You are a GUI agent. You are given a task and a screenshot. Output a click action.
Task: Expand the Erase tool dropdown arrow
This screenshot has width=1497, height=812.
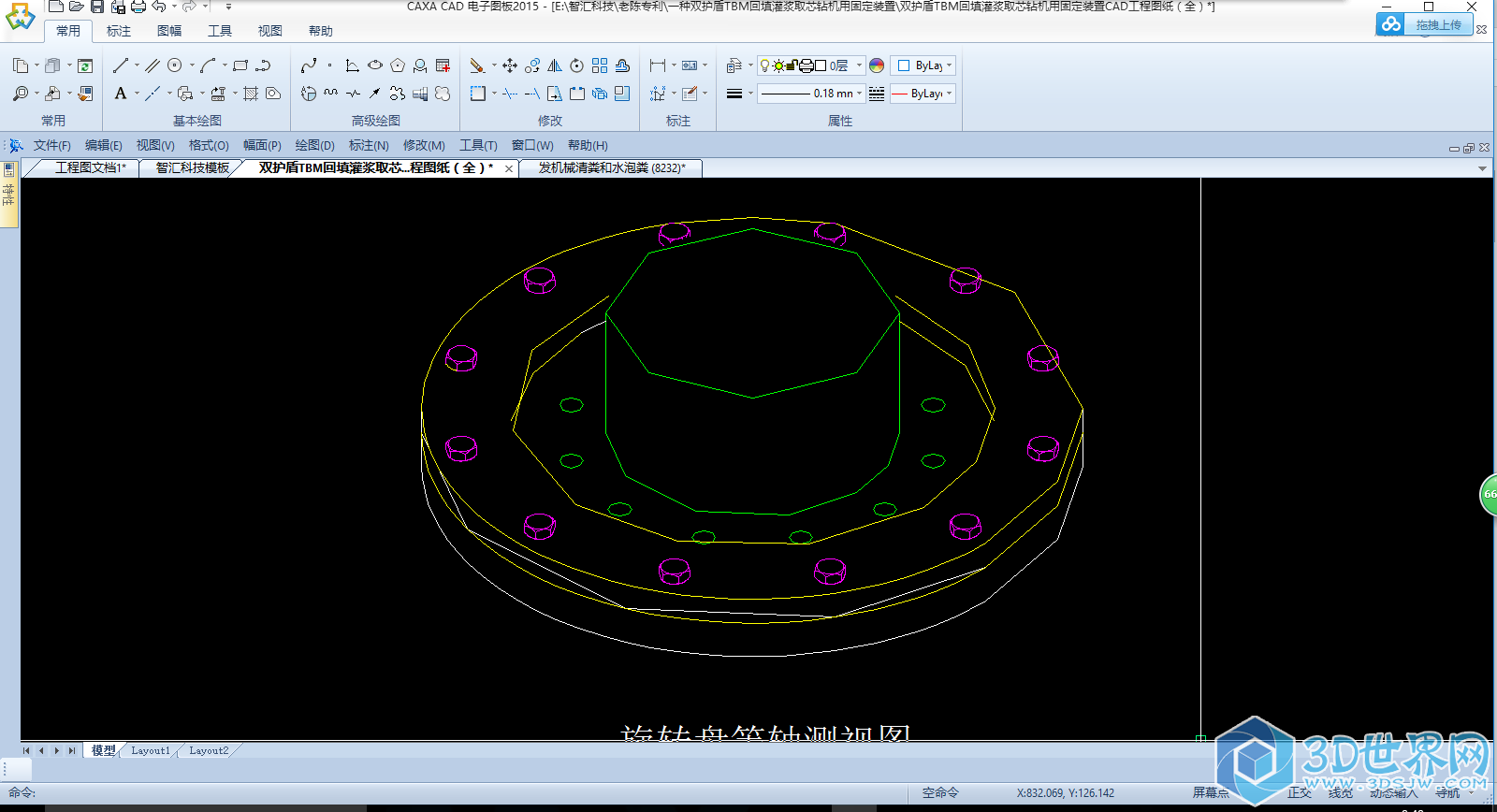click(494, 65)
